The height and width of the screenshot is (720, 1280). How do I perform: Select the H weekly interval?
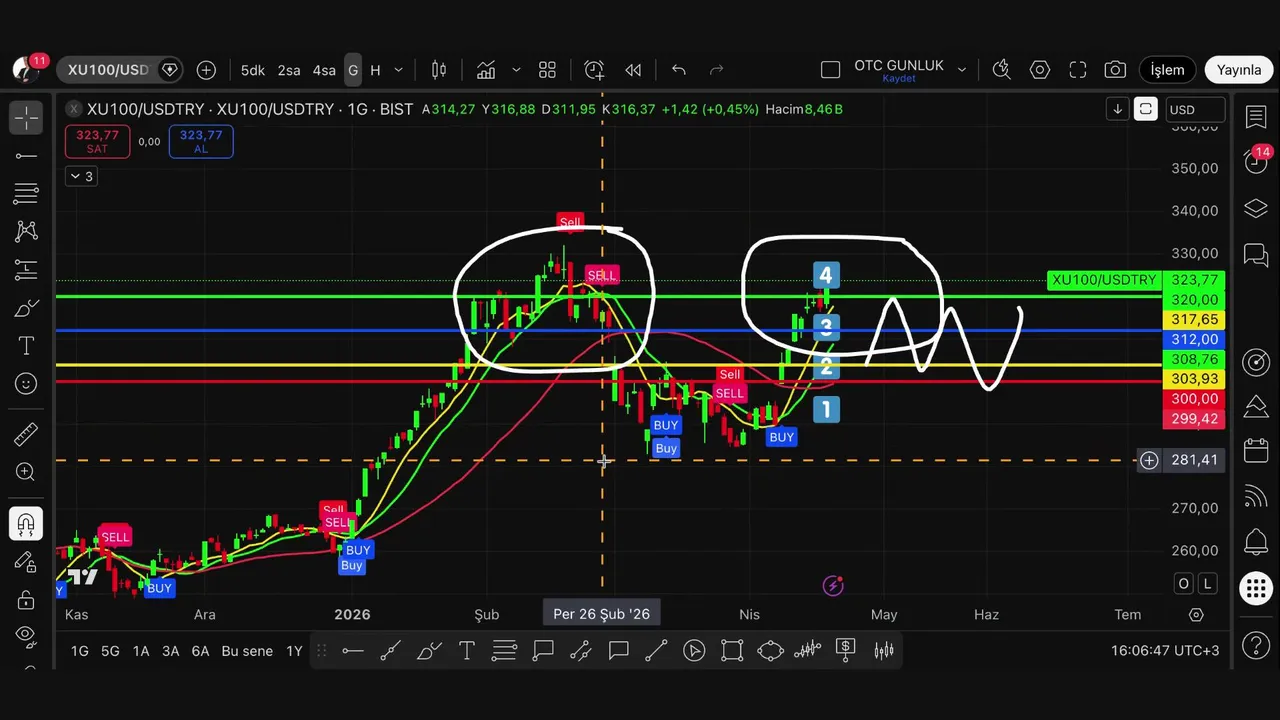[375, 70]
